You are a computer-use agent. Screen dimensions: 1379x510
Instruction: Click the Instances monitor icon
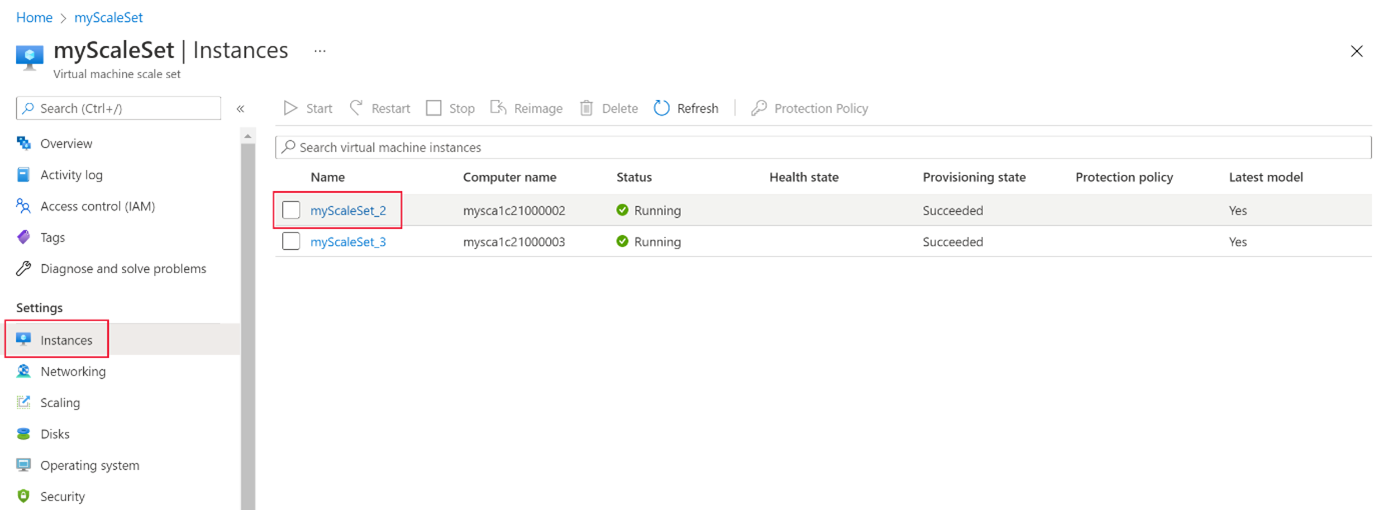click(24, 340)
